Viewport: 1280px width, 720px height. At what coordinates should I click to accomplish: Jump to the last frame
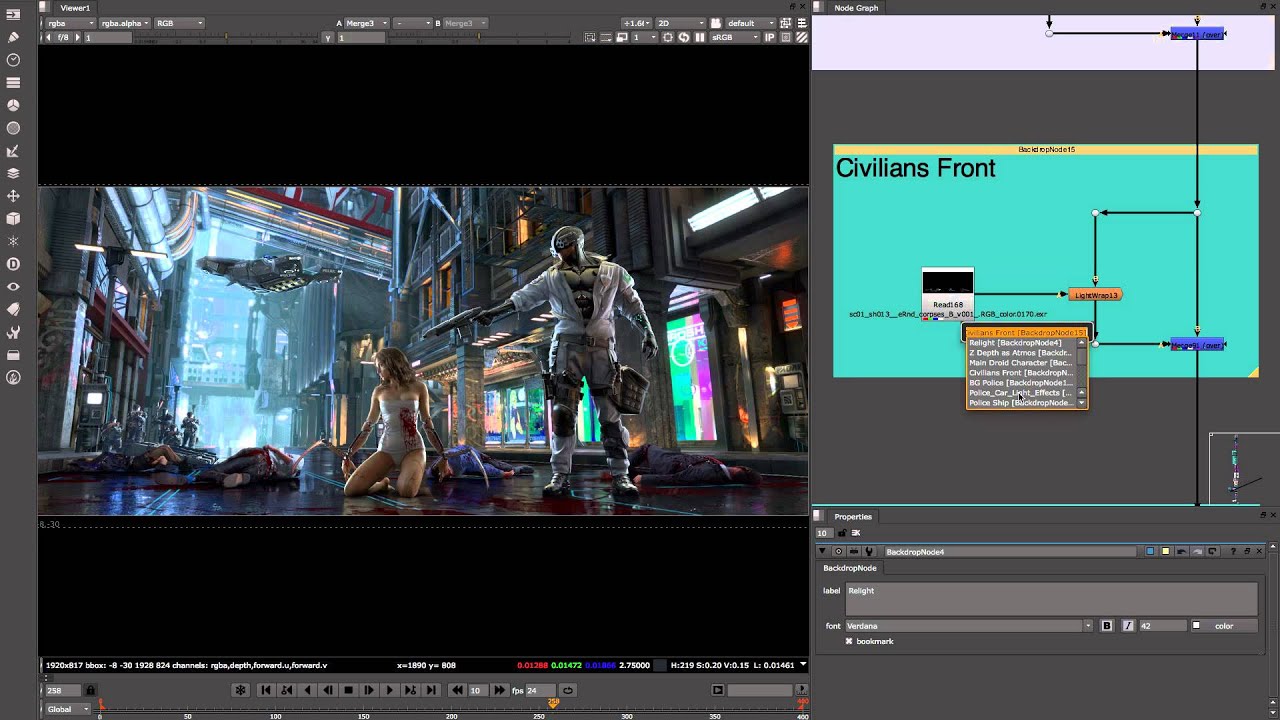tap(430, 690)
